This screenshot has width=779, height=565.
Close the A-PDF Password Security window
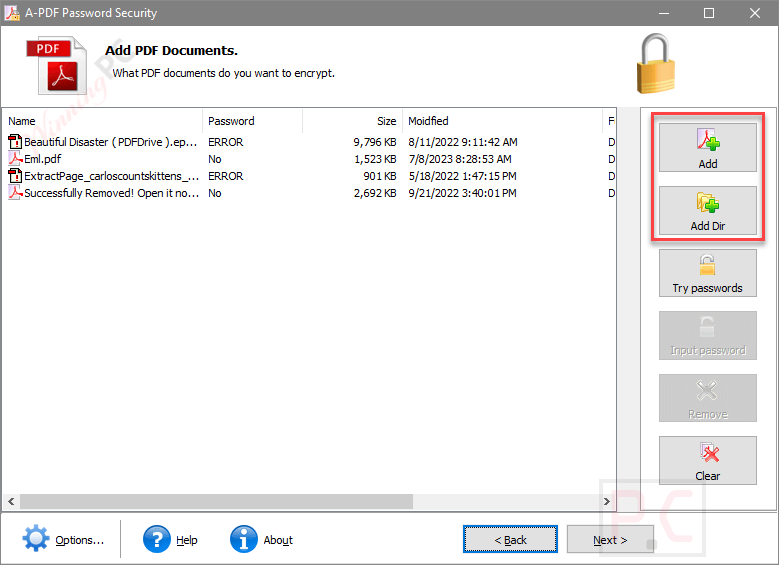(x=755, y=13)
